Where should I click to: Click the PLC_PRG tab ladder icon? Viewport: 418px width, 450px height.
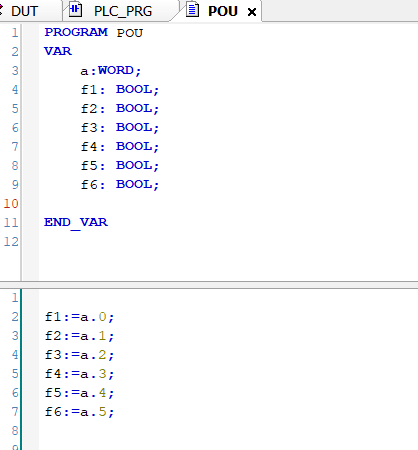click(x=75, y=10)
